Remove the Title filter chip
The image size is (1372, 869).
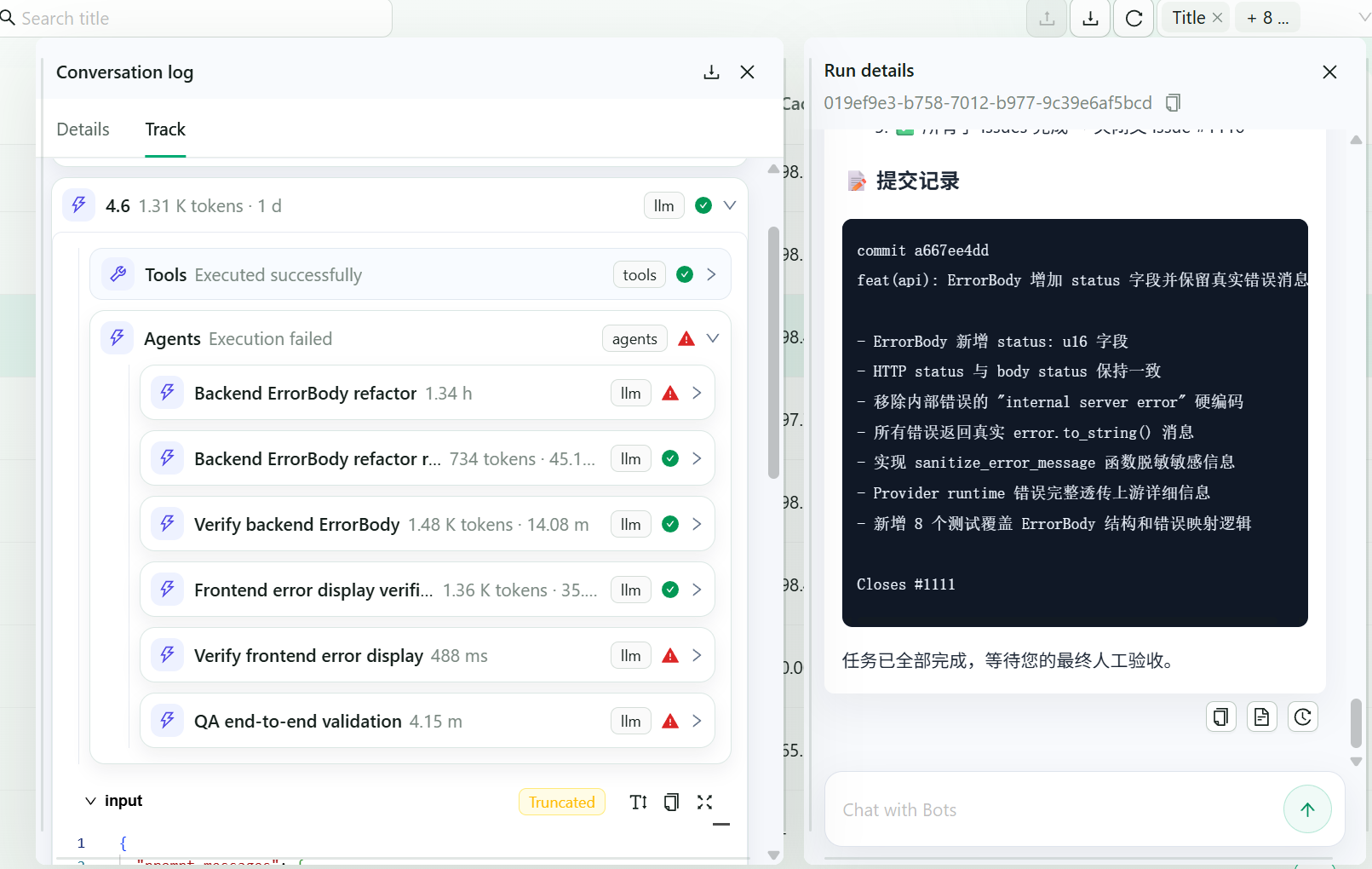click(x=1217, y=18)
